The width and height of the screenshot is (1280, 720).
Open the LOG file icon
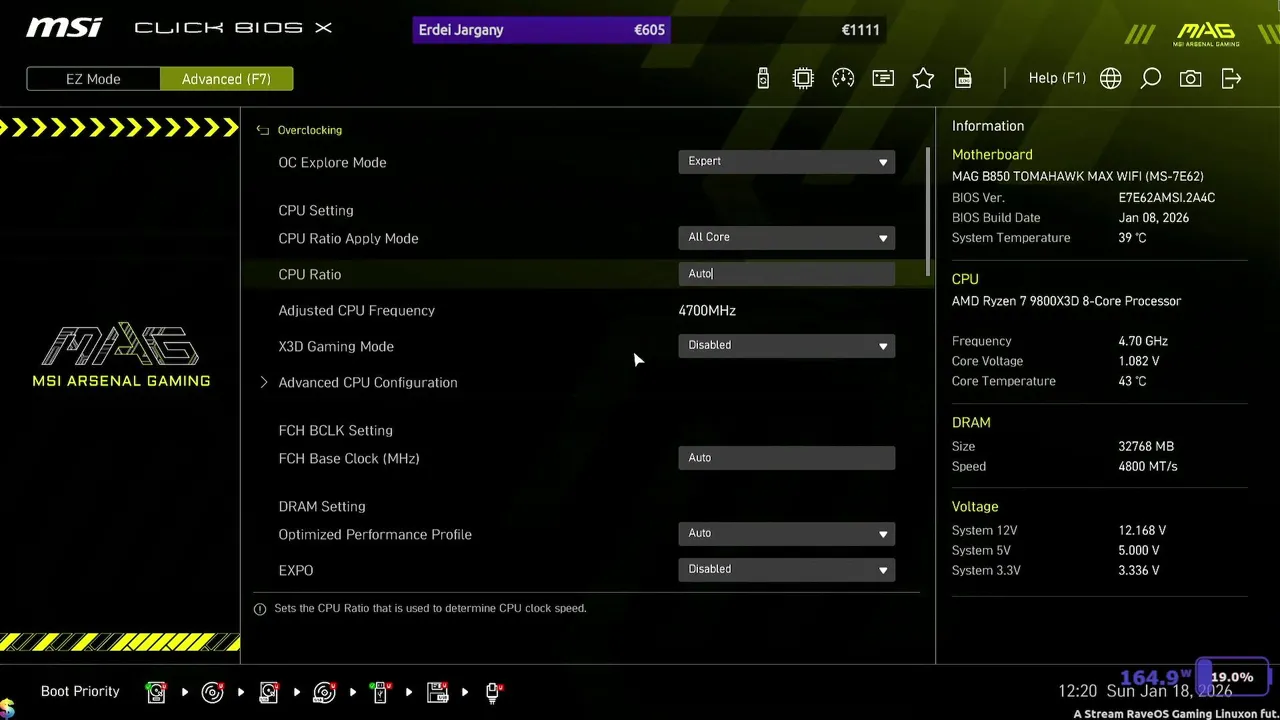963,78
